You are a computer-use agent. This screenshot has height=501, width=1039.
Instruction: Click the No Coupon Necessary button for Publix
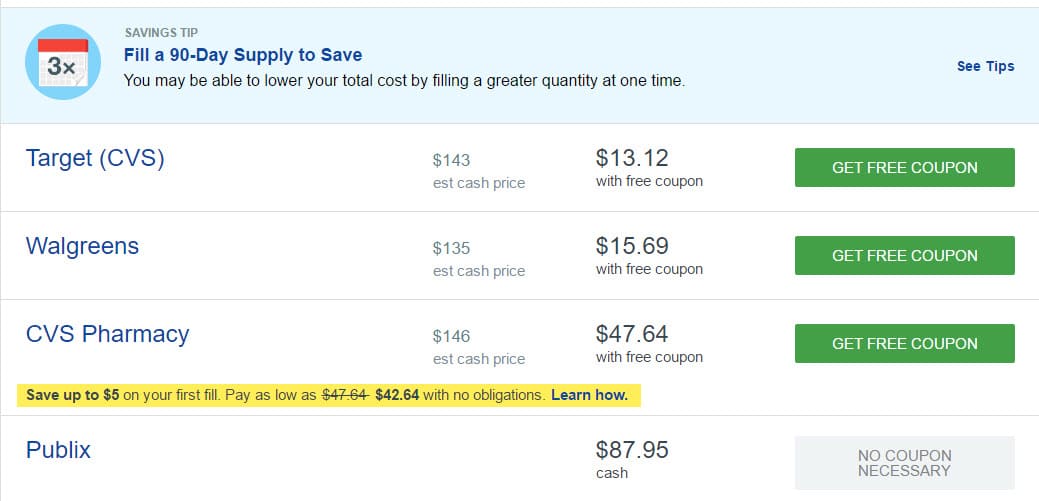(904, 463)
